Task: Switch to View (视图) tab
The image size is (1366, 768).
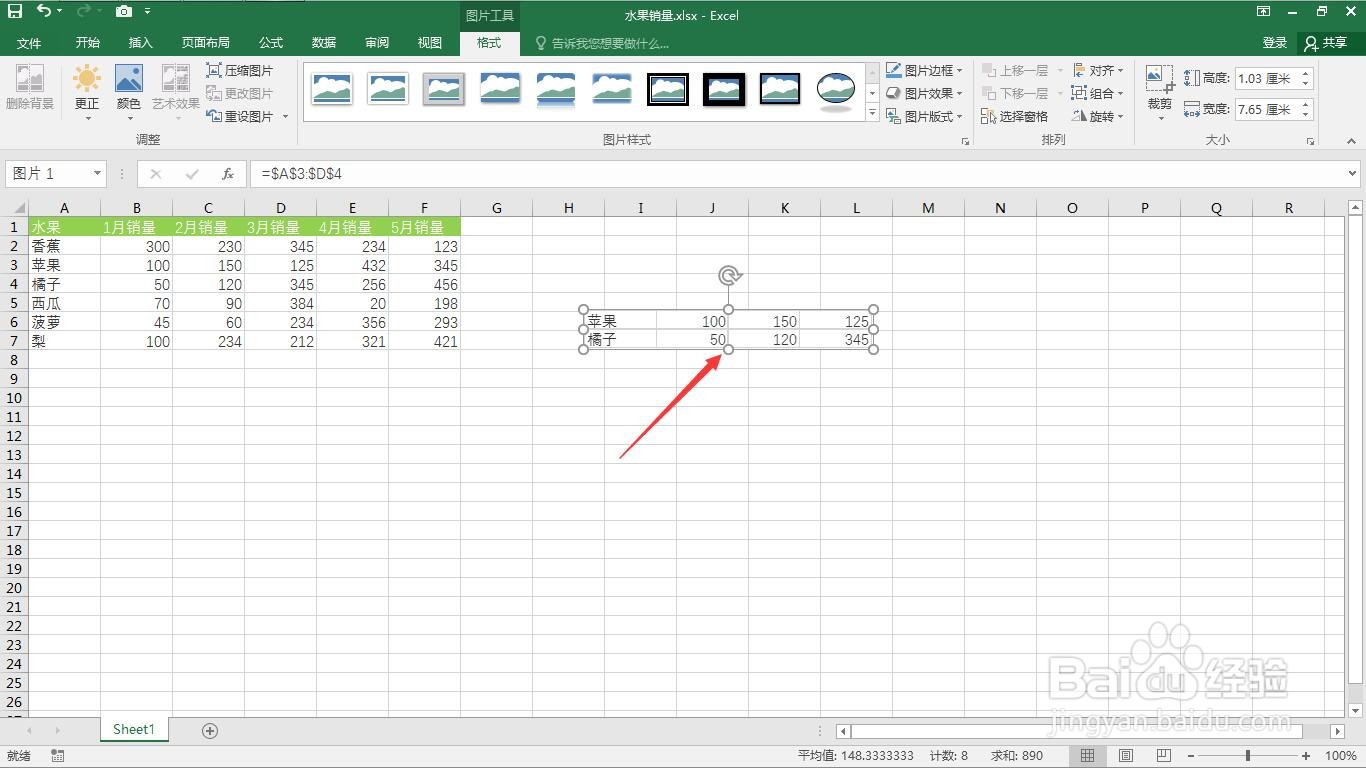Action: [x=430, y=43]
